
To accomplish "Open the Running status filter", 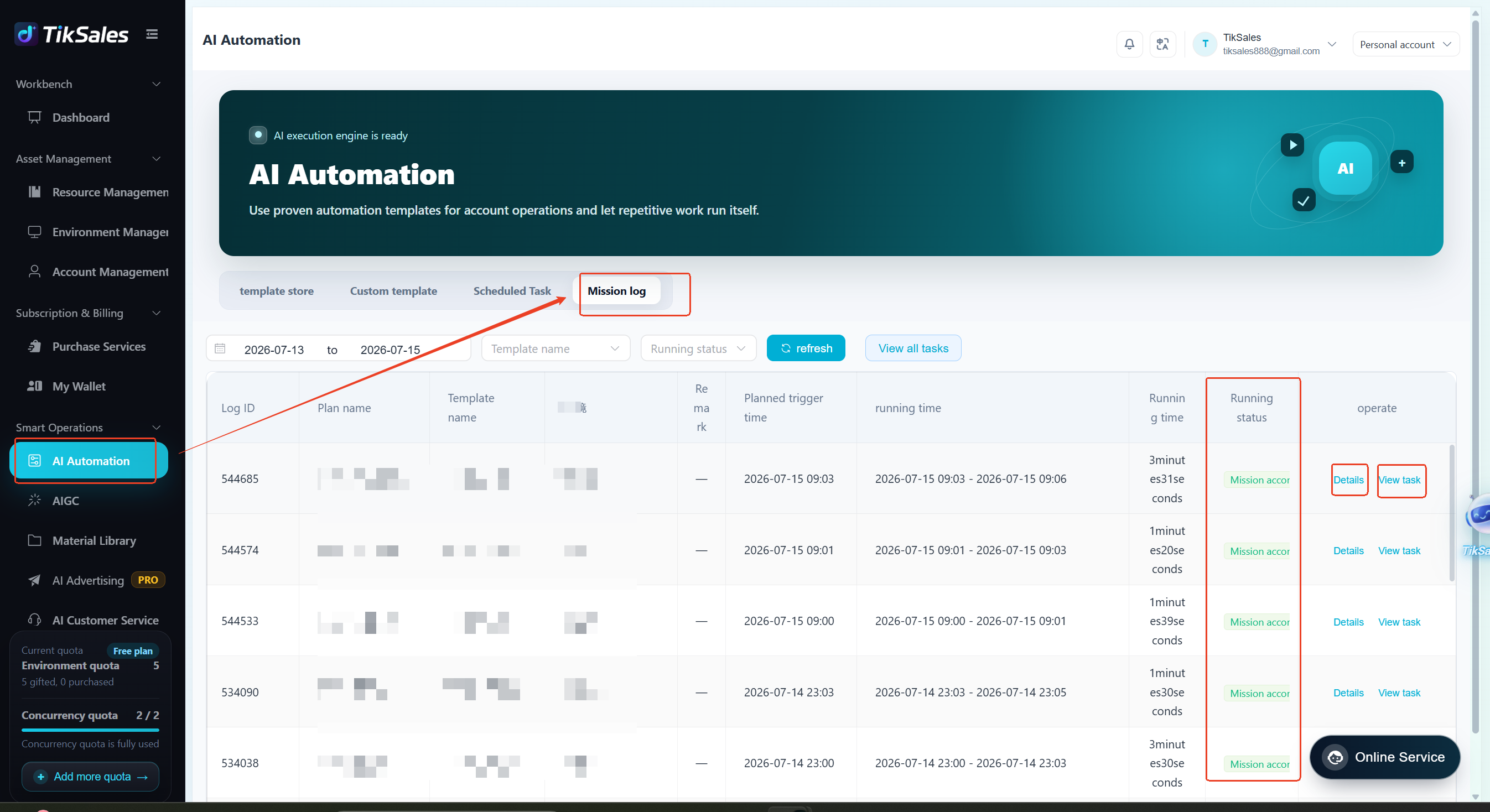I will pos(698,348).
